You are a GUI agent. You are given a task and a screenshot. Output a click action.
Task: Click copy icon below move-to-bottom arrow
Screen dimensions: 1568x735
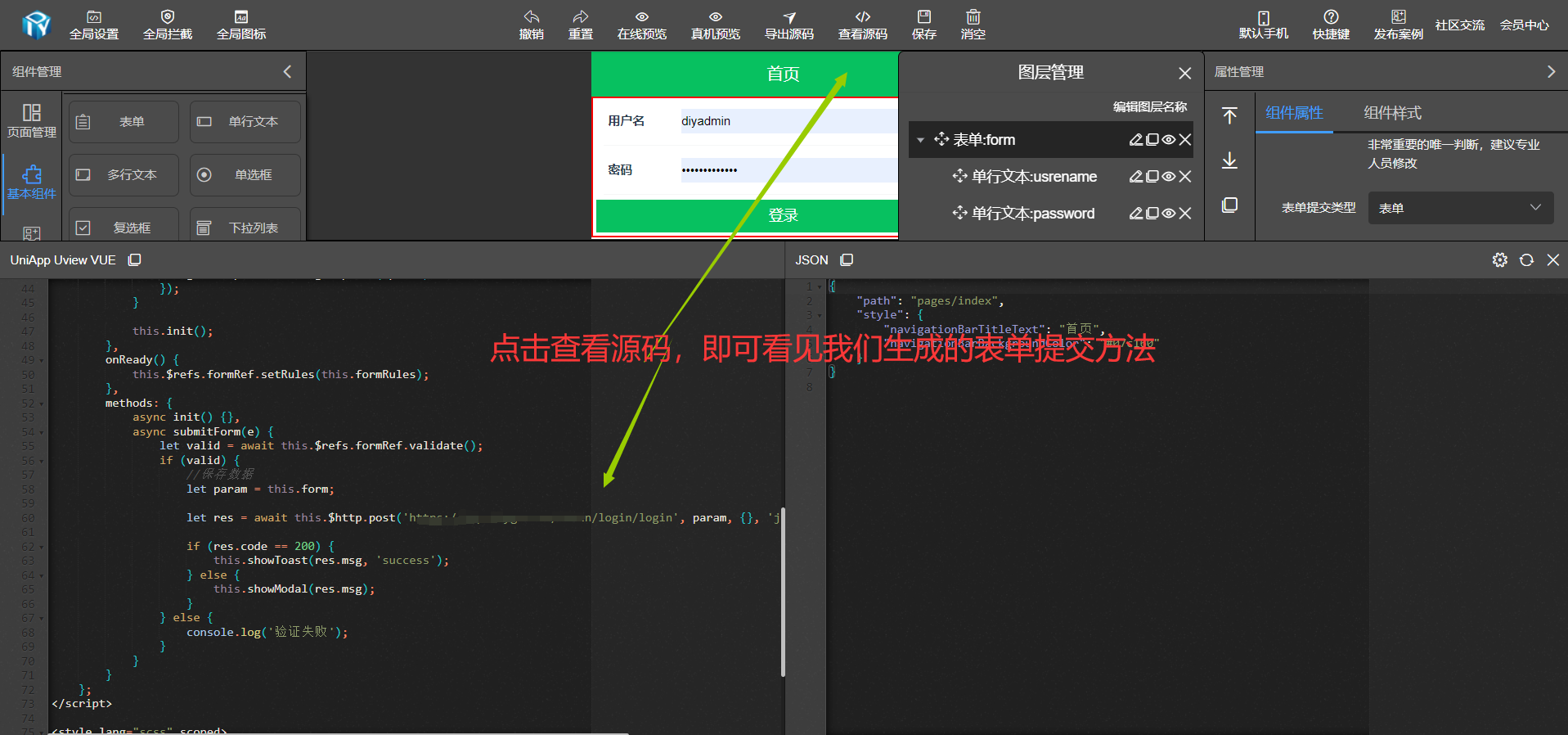[x=1229, y=205]
